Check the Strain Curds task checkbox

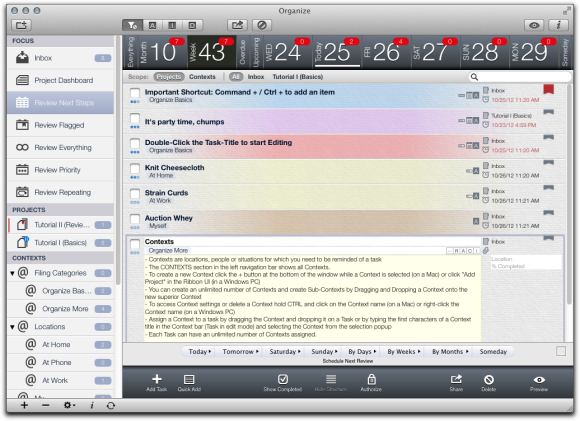point(135,193)
